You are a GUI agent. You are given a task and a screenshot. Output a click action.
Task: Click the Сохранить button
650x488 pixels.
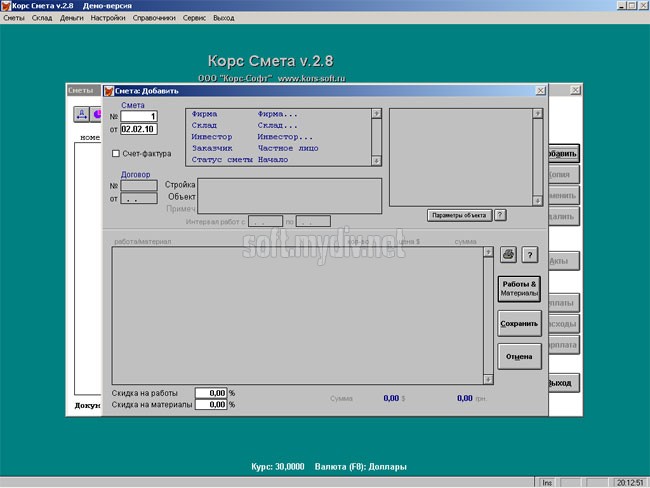point(519,323)
